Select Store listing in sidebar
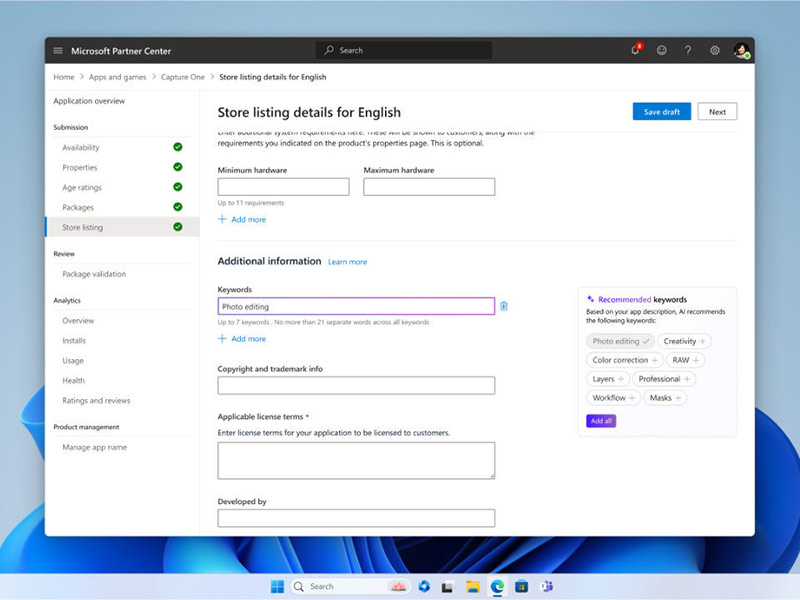800x600 pixels. pos(123,227)
